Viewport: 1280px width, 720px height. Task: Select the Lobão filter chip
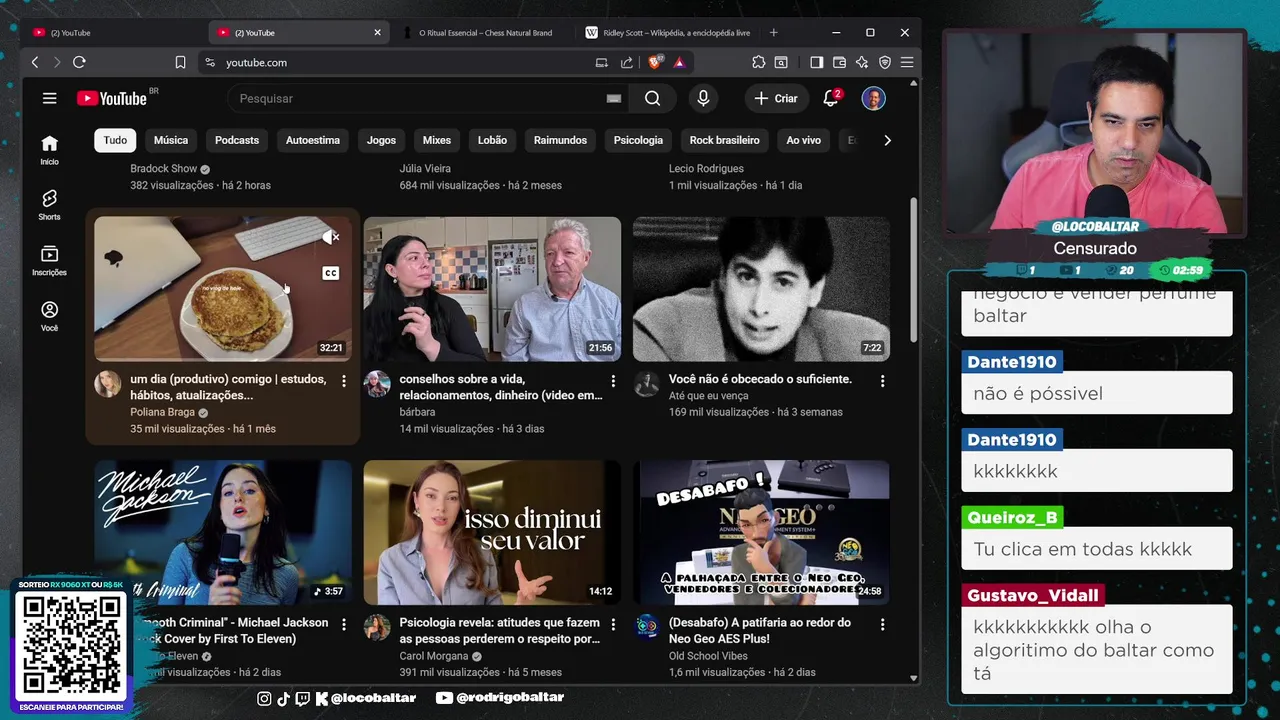[x=492, y=140]
